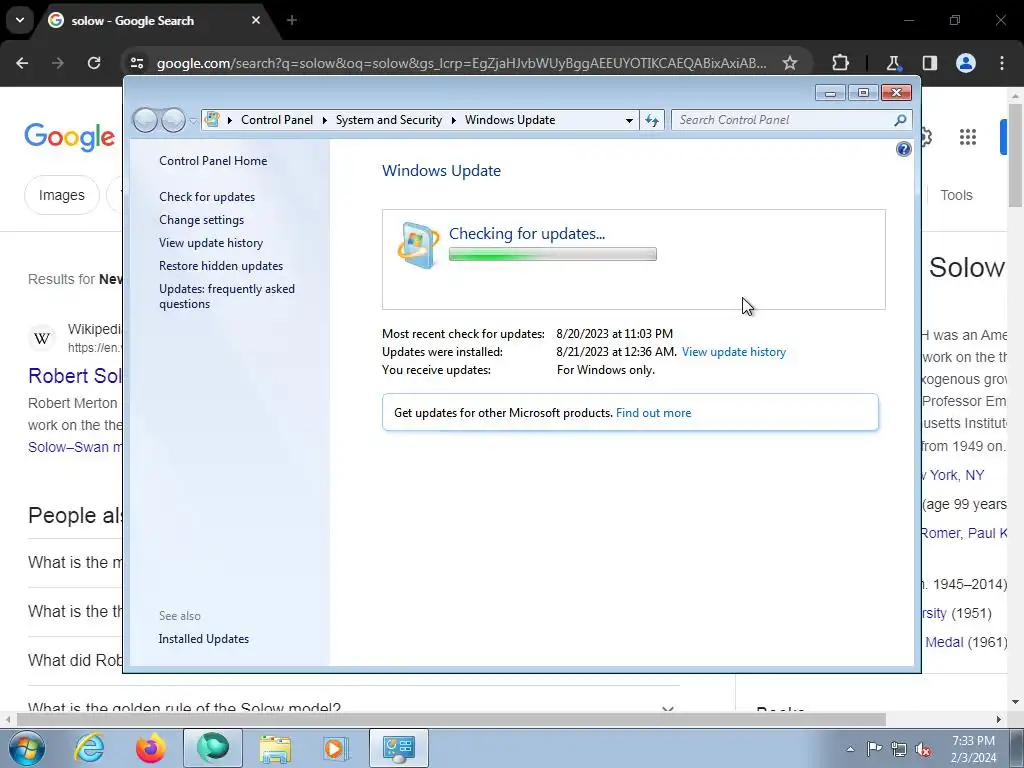The height and width of the screenshot is (768, 1024).
Task: Click View update history in the sidebar
Action: pos(211,243)
